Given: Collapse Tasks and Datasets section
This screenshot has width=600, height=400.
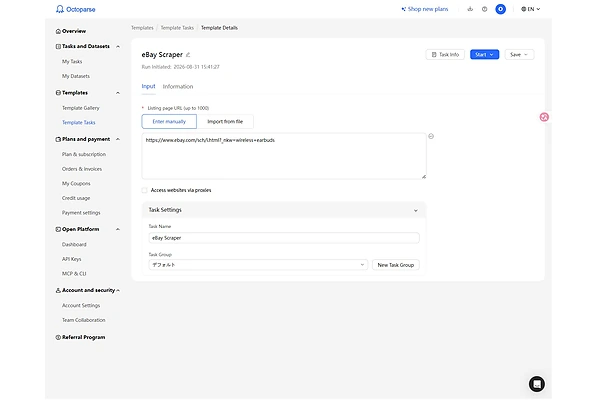Looking at the screenshot, I should click(118, 47).
